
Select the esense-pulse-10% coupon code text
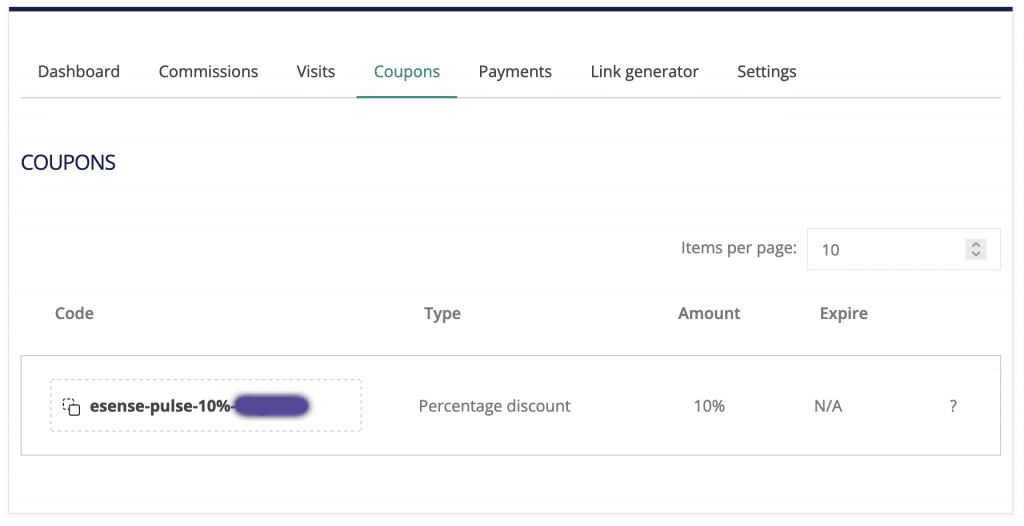point(160,406)
